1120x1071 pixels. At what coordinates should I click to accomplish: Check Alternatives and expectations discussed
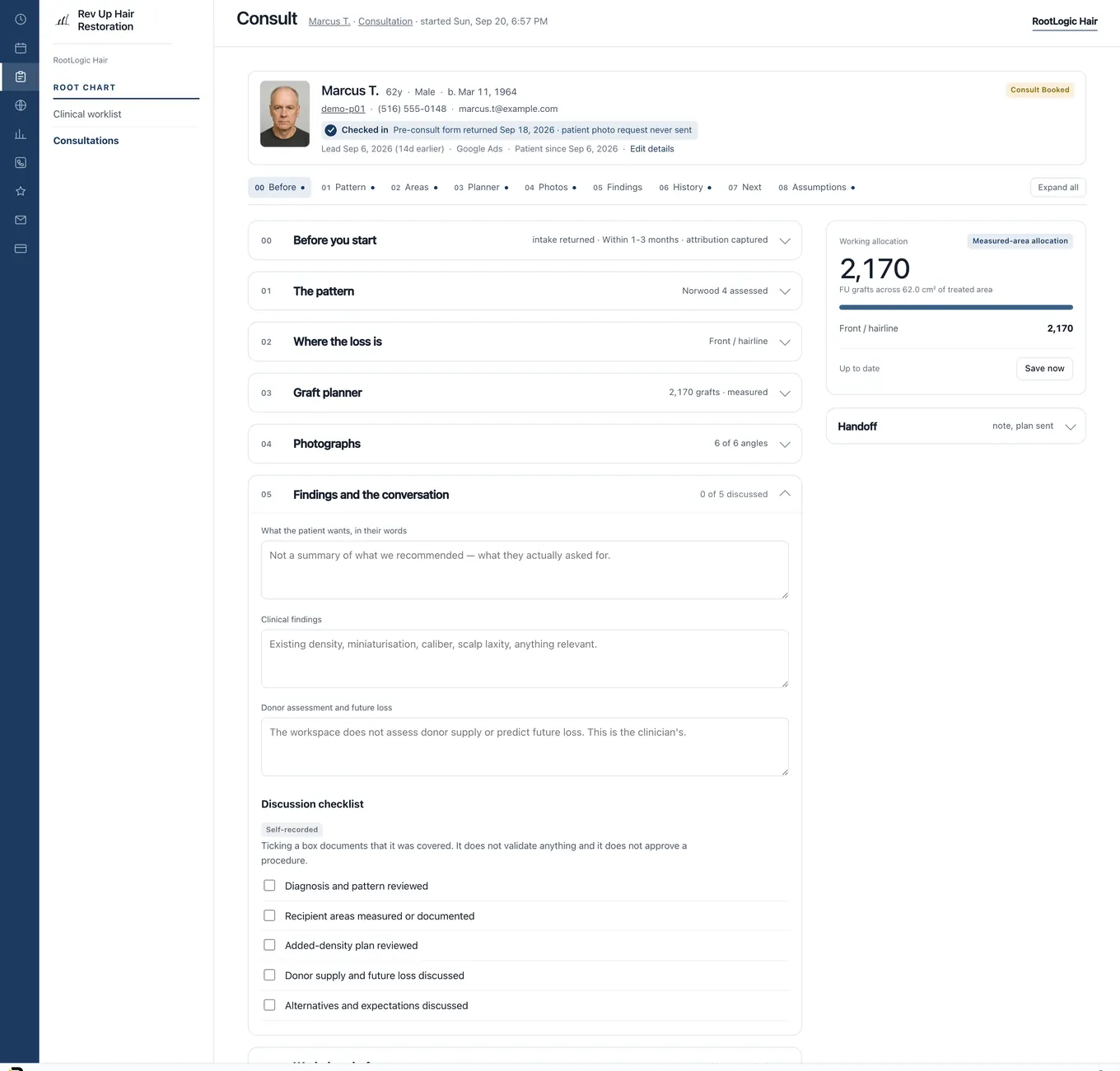[x=269, y=1005]
